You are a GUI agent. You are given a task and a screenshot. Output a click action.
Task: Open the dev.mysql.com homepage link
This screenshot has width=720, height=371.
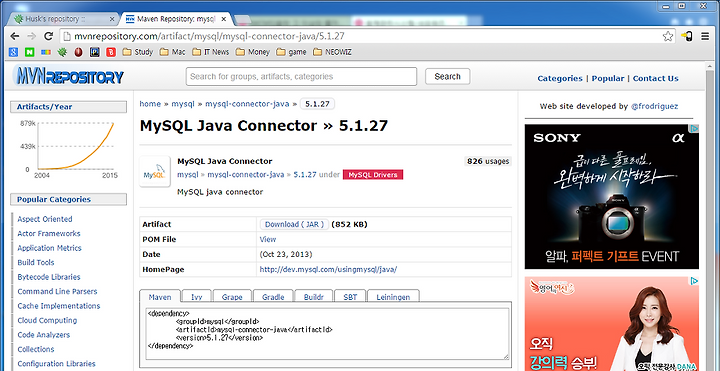328,270
